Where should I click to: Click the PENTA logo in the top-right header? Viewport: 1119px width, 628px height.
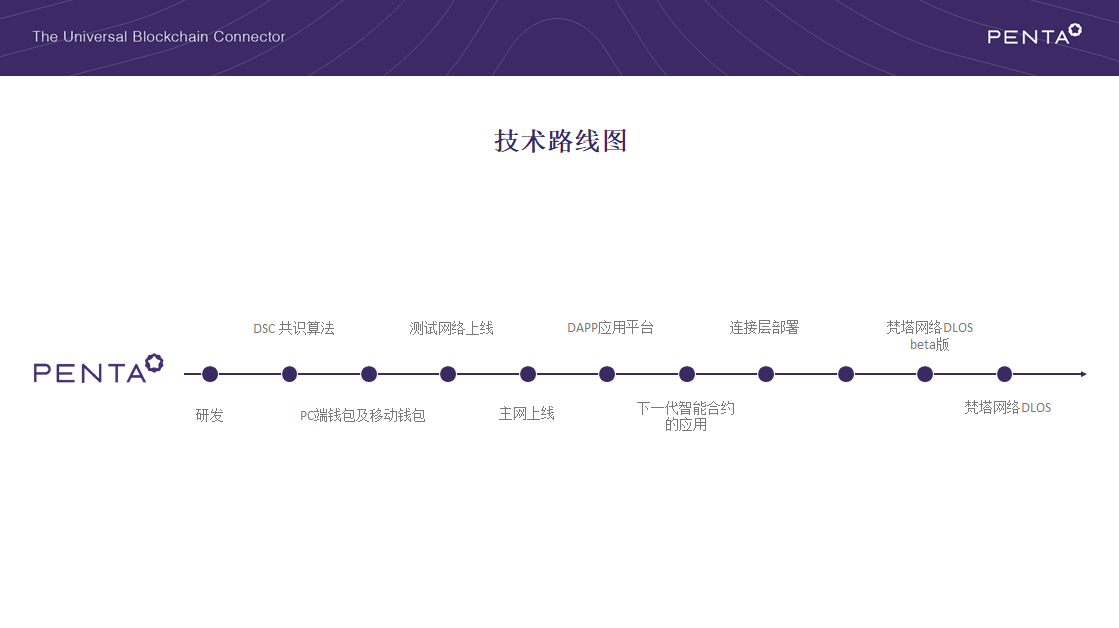coord(1034,34)
